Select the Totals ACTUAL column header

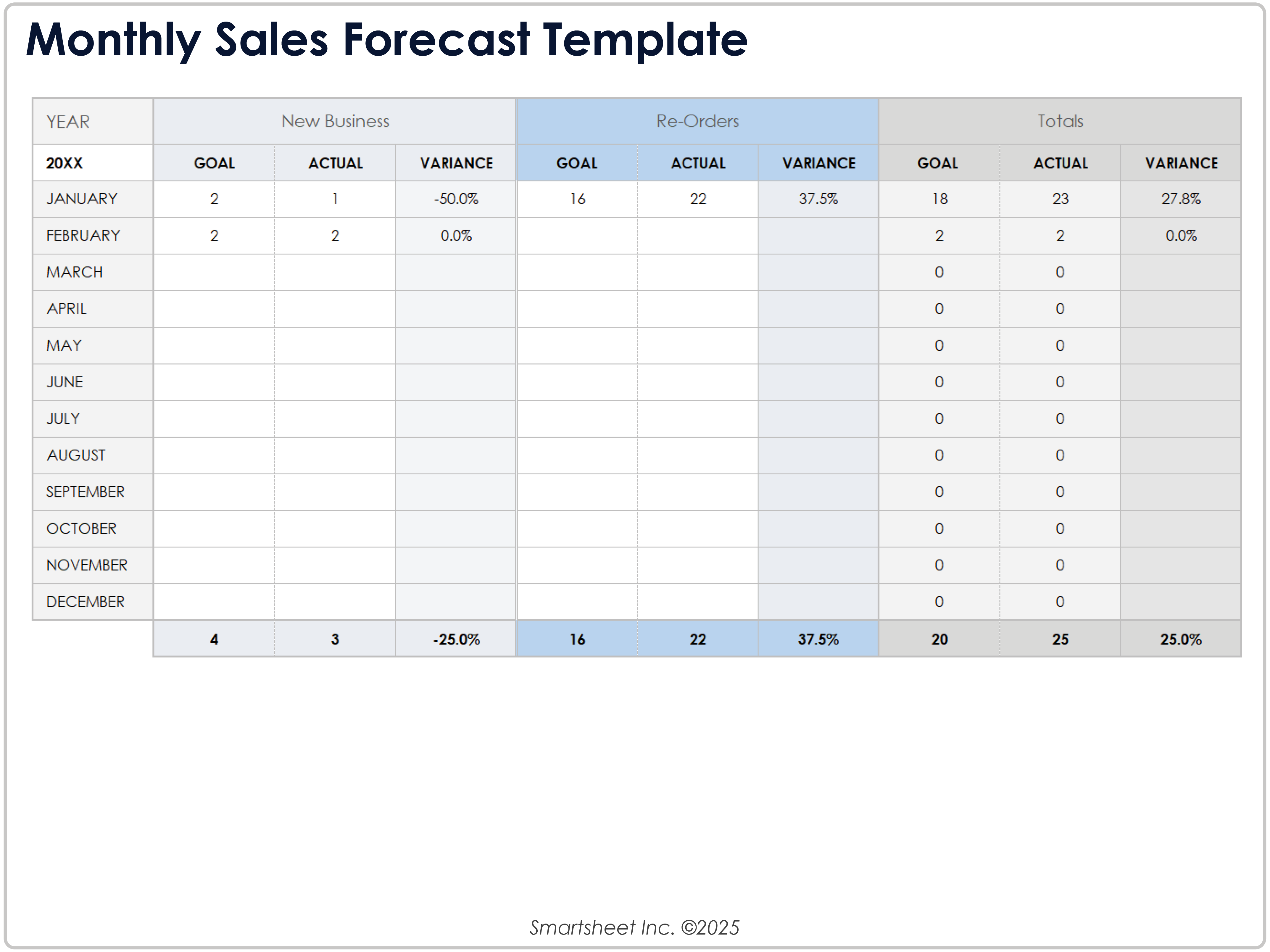[1060, 163]
